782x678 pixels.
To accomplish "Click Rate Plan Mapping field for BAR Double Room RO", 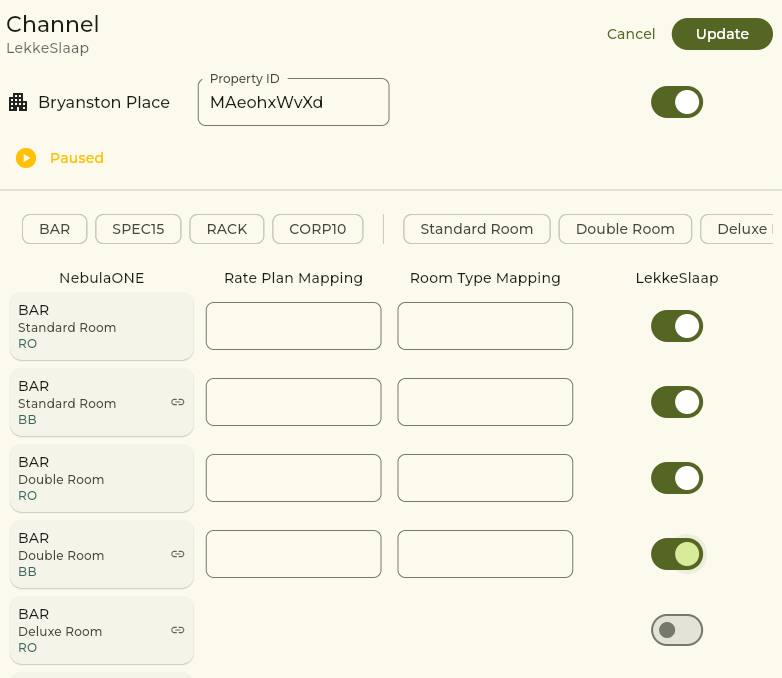I will (294, 478).
